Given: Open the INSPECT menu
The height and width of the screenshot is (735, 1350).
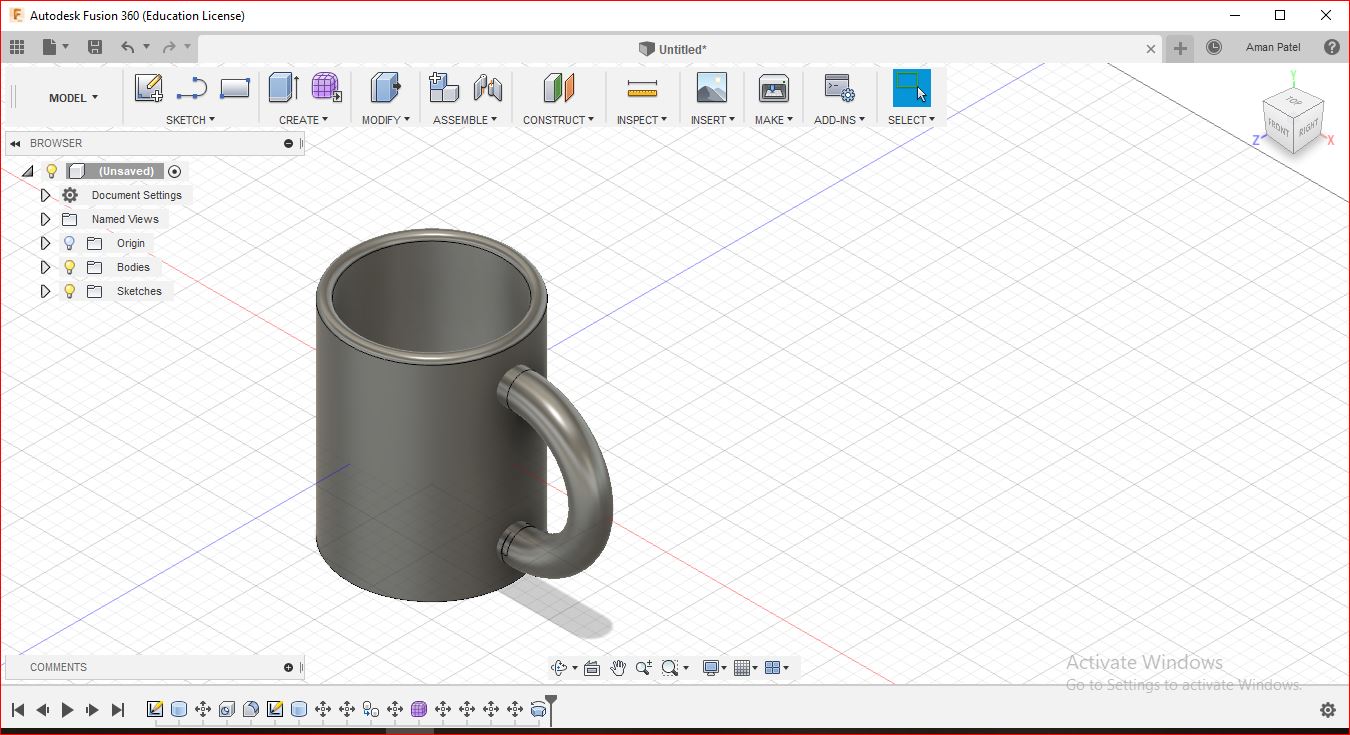Looking at the screenshot, I should tap(642, 120).
